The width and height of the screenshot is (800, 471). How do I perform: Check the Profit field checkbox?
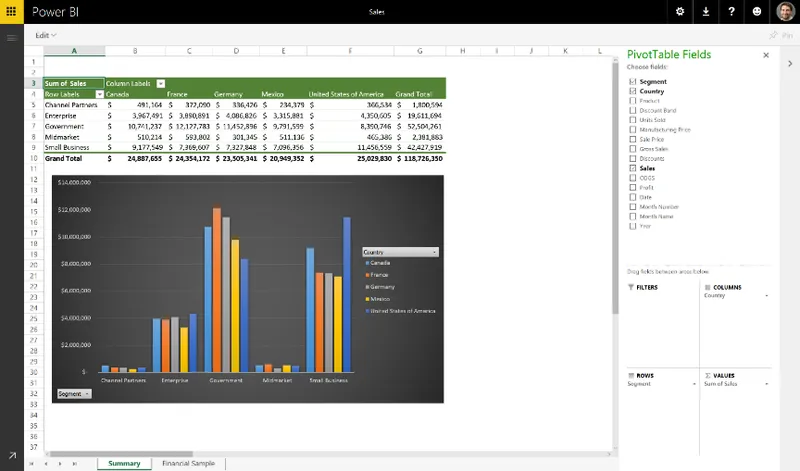[x=633, y=188]
